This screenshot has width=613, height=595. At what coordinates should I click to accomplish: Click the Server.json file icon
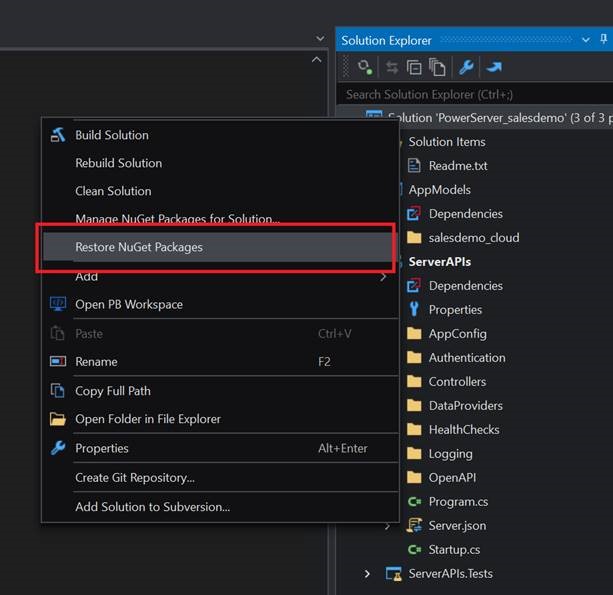pos(414,525)
